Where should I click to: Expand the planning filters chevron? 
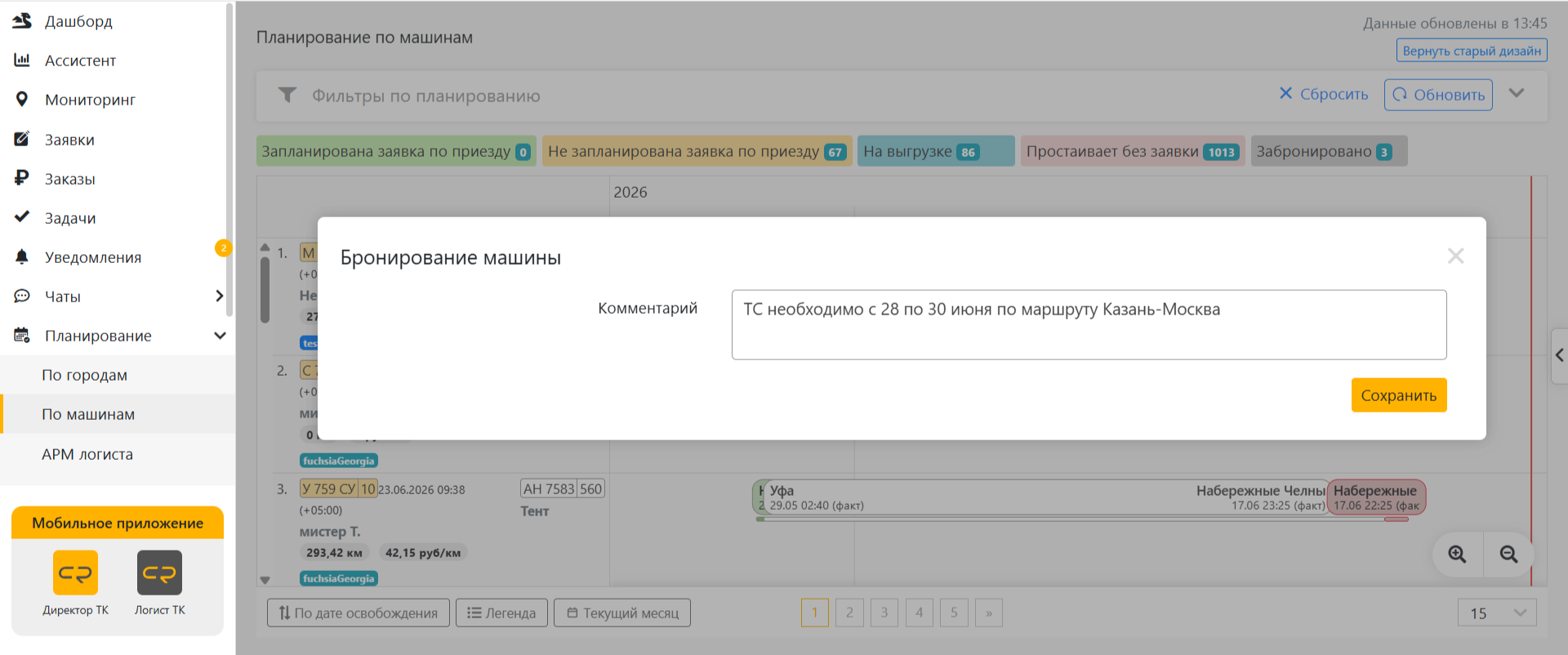pos(1517,93)
